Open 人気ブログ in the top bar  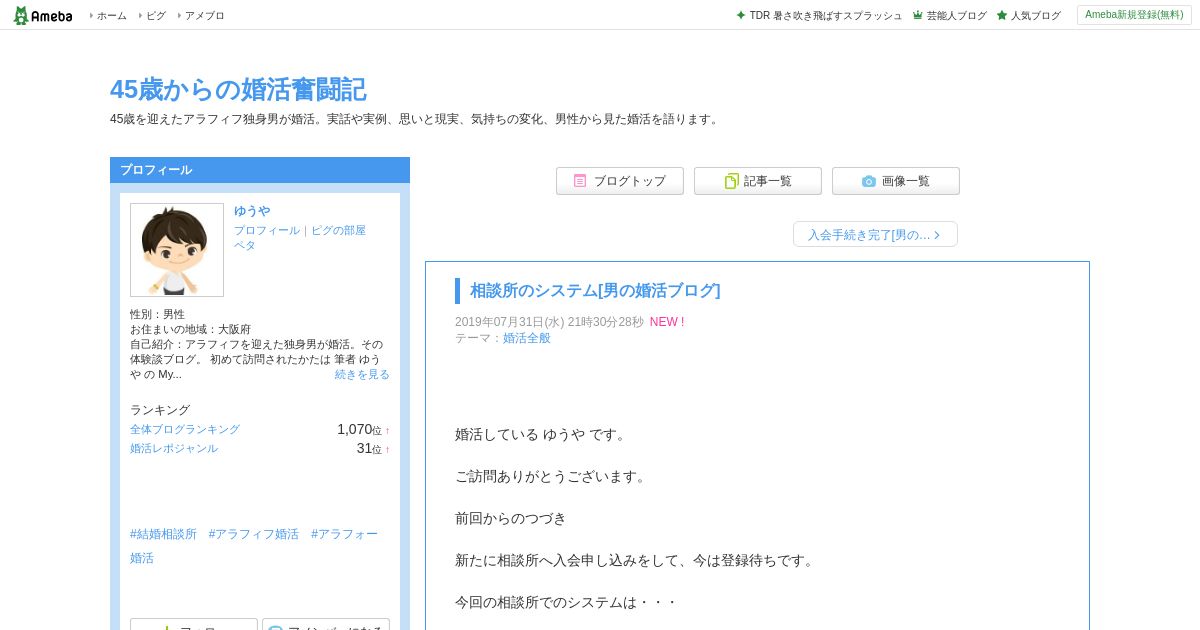1035,15
